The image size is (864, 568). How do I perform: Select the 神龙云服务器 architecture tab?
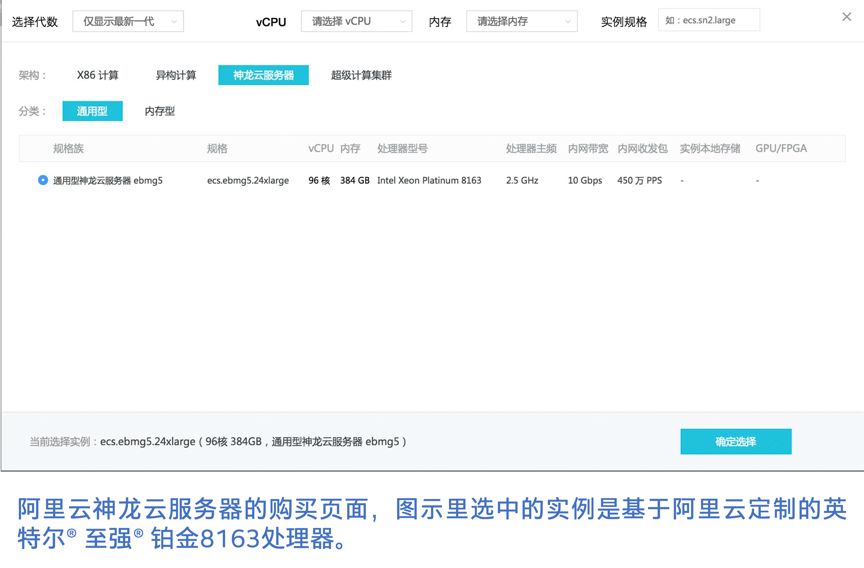coord(263,75)
